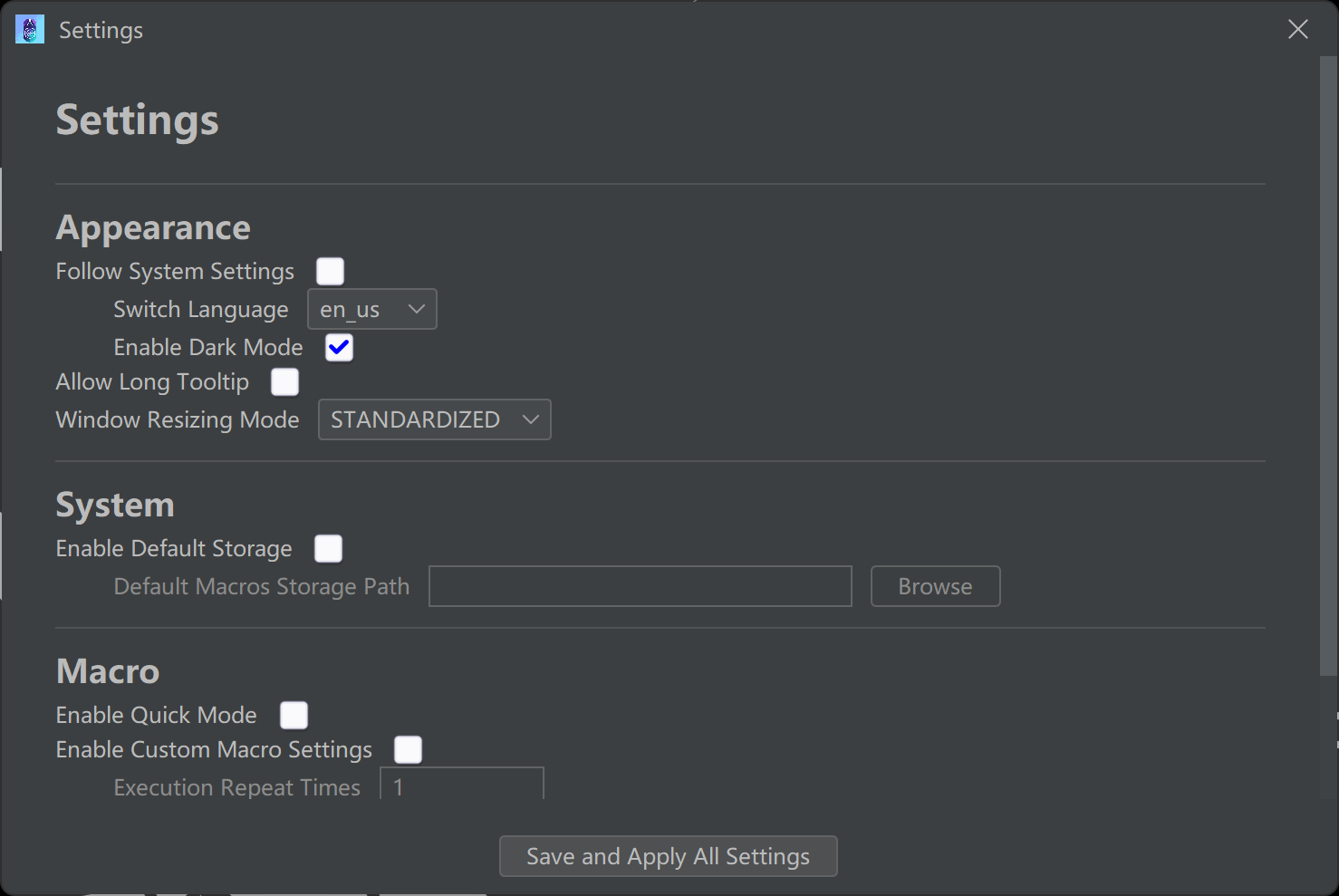Expand the Window Resizing Mode dropdown
The width and height of the screenshot is (1339, 896).
tap(434, 420)
